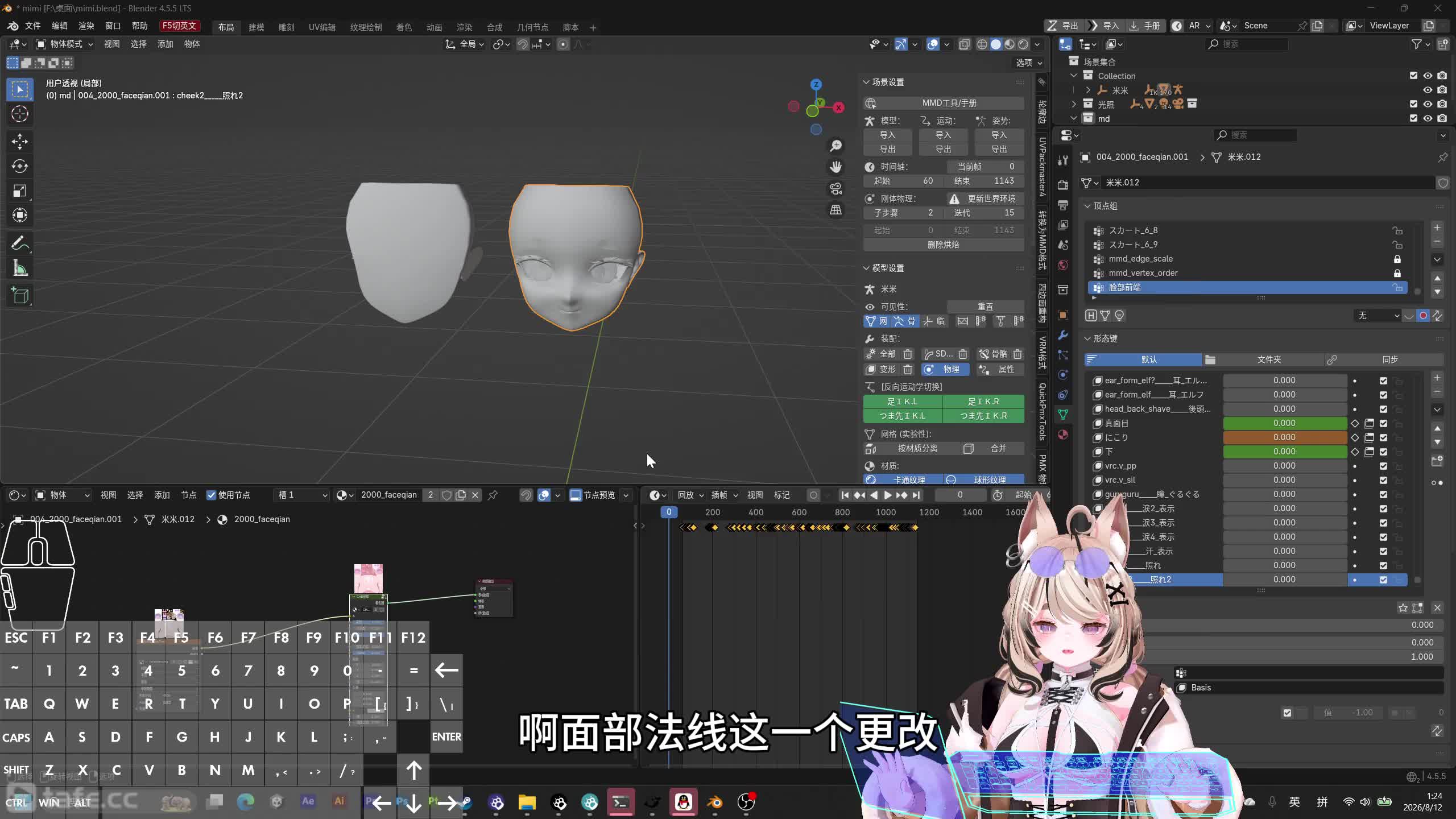Click 更新世界环境 button
The width and height of the screenshot is (1456, 819).
[x=986, y=198]
